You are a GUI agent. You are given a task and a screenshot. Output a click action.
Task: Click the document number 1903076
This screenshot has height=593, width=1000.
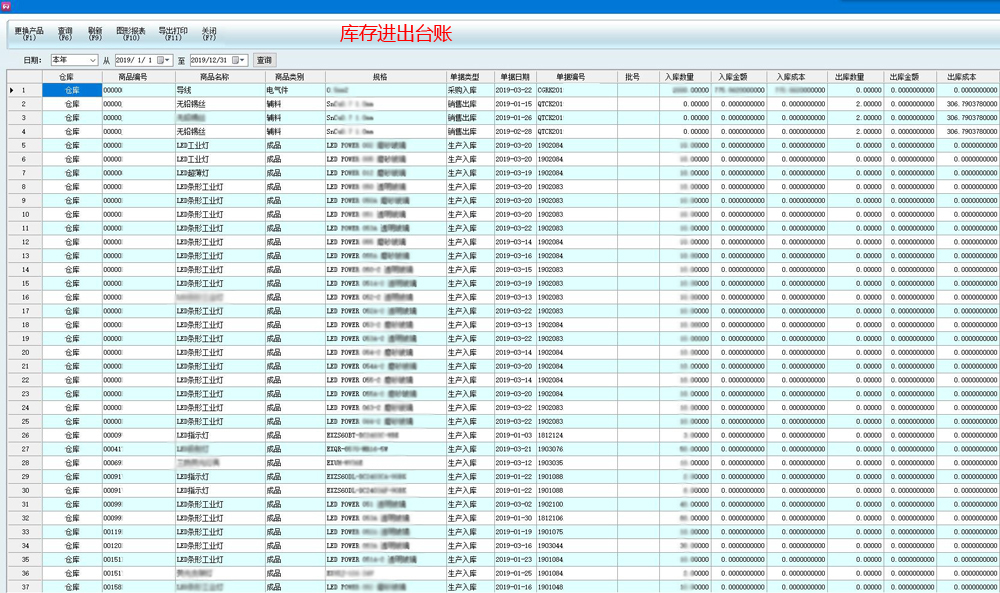[x=577, y=449]
